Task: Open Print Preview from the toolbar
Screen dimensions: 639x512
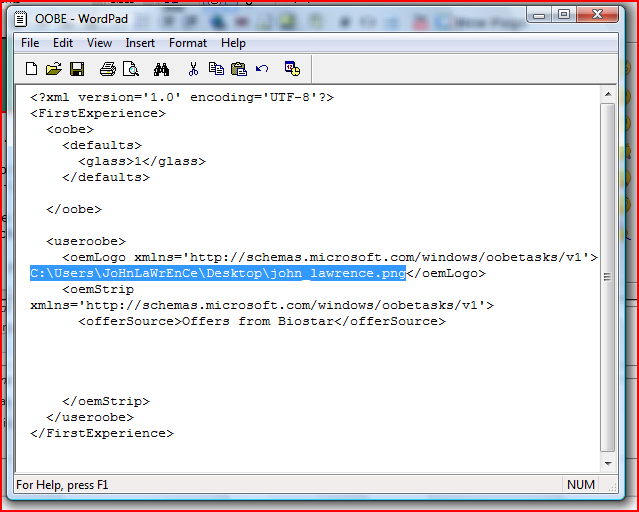Action: 130,69
